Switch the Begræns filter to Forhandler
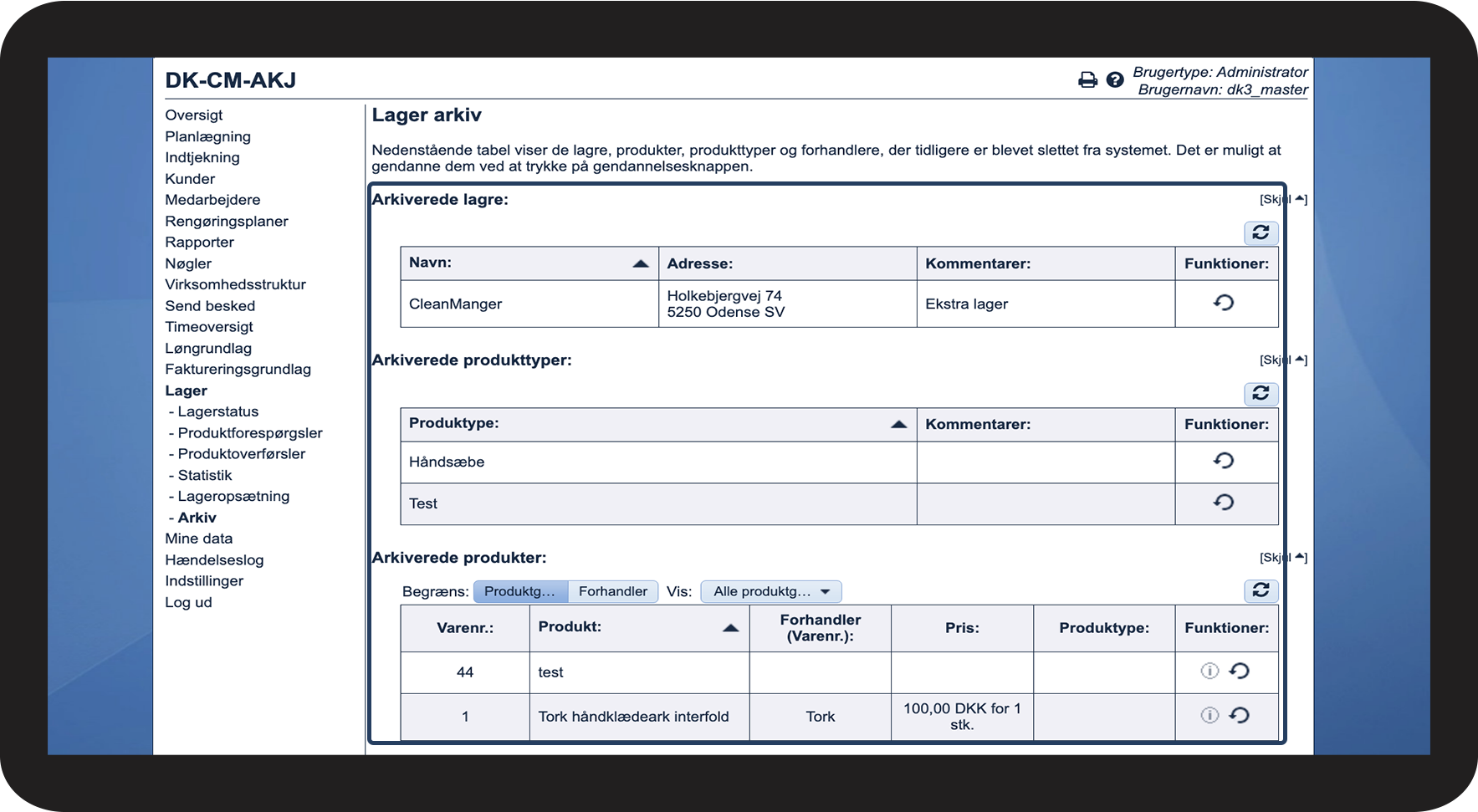 (x=612, y=592)
